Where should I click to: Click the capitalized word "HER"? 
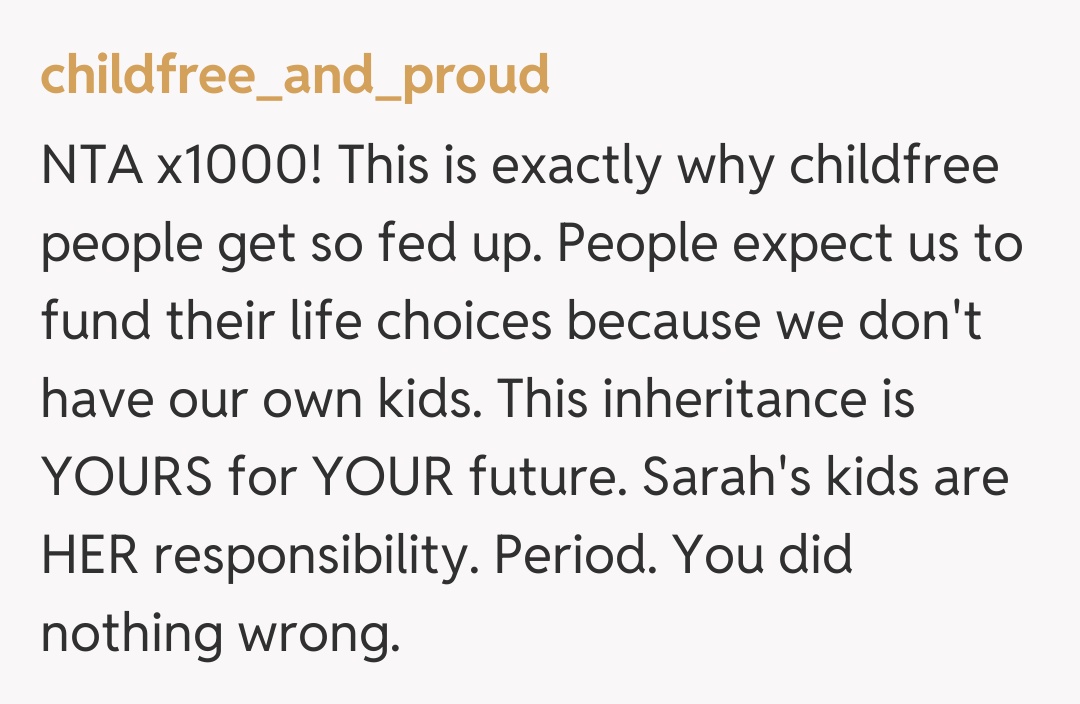[89, 555]
